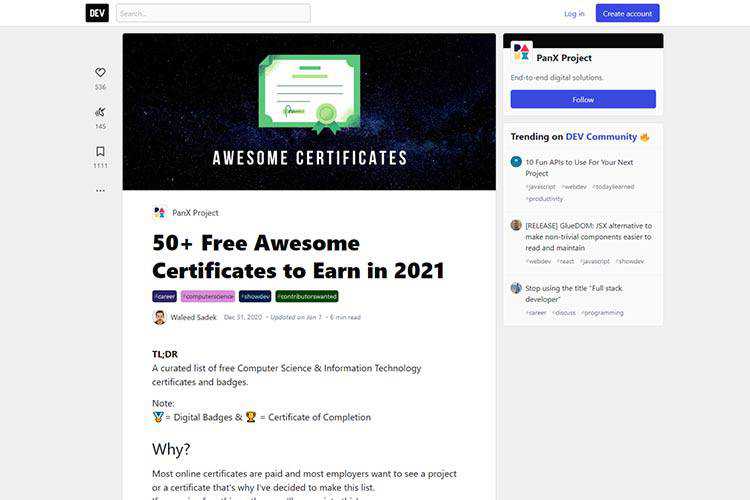Click the unicorn reaction icon
750x500 pixels.
pyautogui.click(x=100, y=112)
